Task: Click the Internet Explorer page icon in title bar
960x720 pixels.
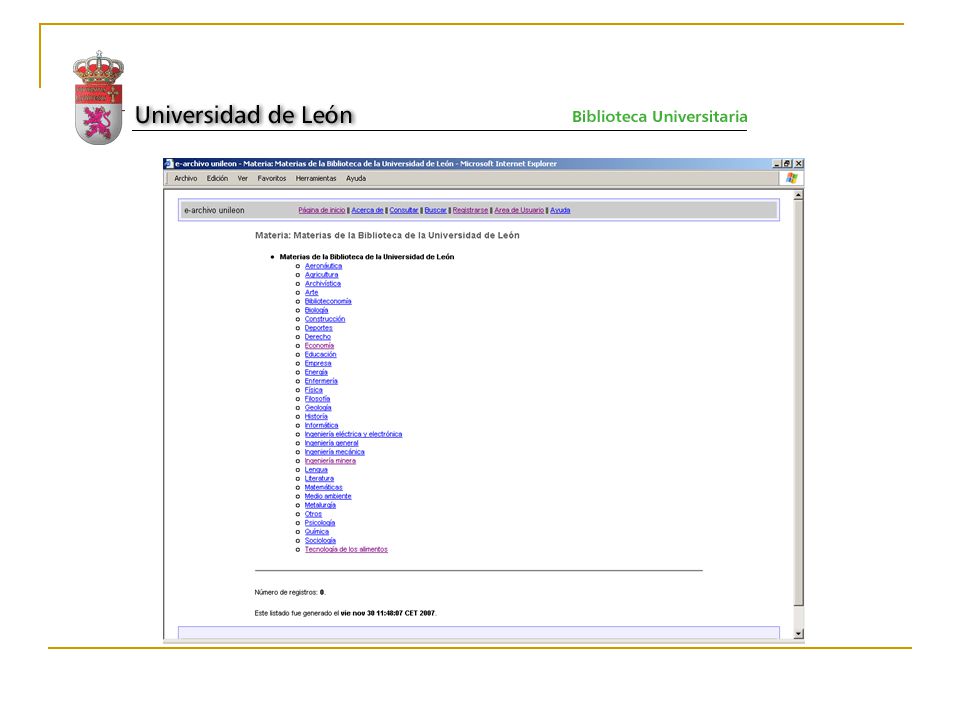Action: pyautogui.click(x=169, y=163)
